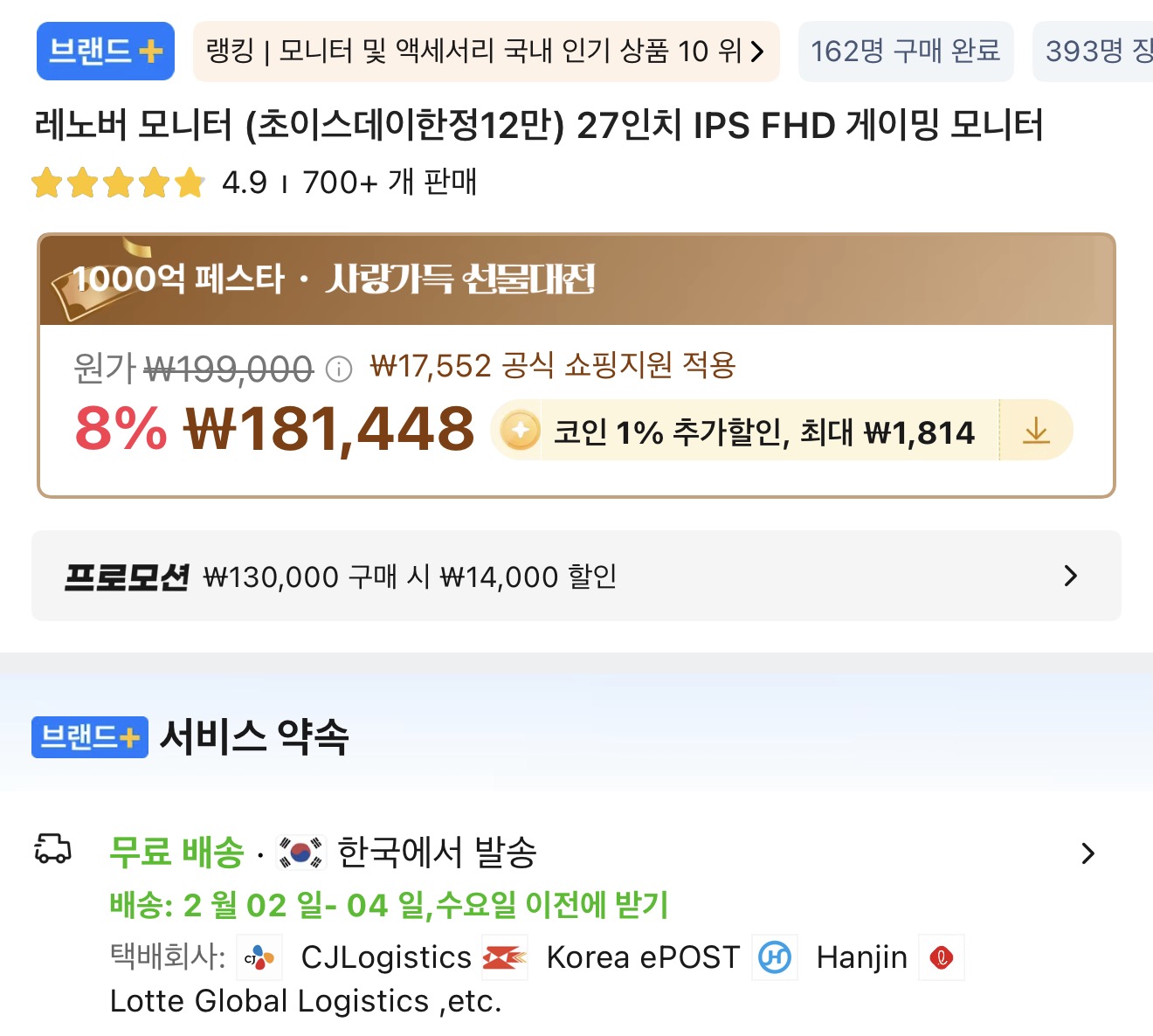The width and height of the screenshot is (1153, 1036).
Task: Click the CJ Logistics logo
Action: 259,958
